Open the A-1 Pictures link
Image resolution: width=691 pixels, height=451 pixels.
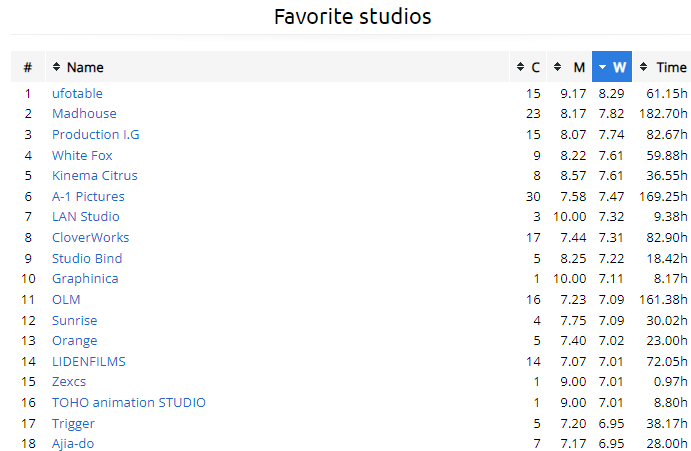tap(88, 197)
